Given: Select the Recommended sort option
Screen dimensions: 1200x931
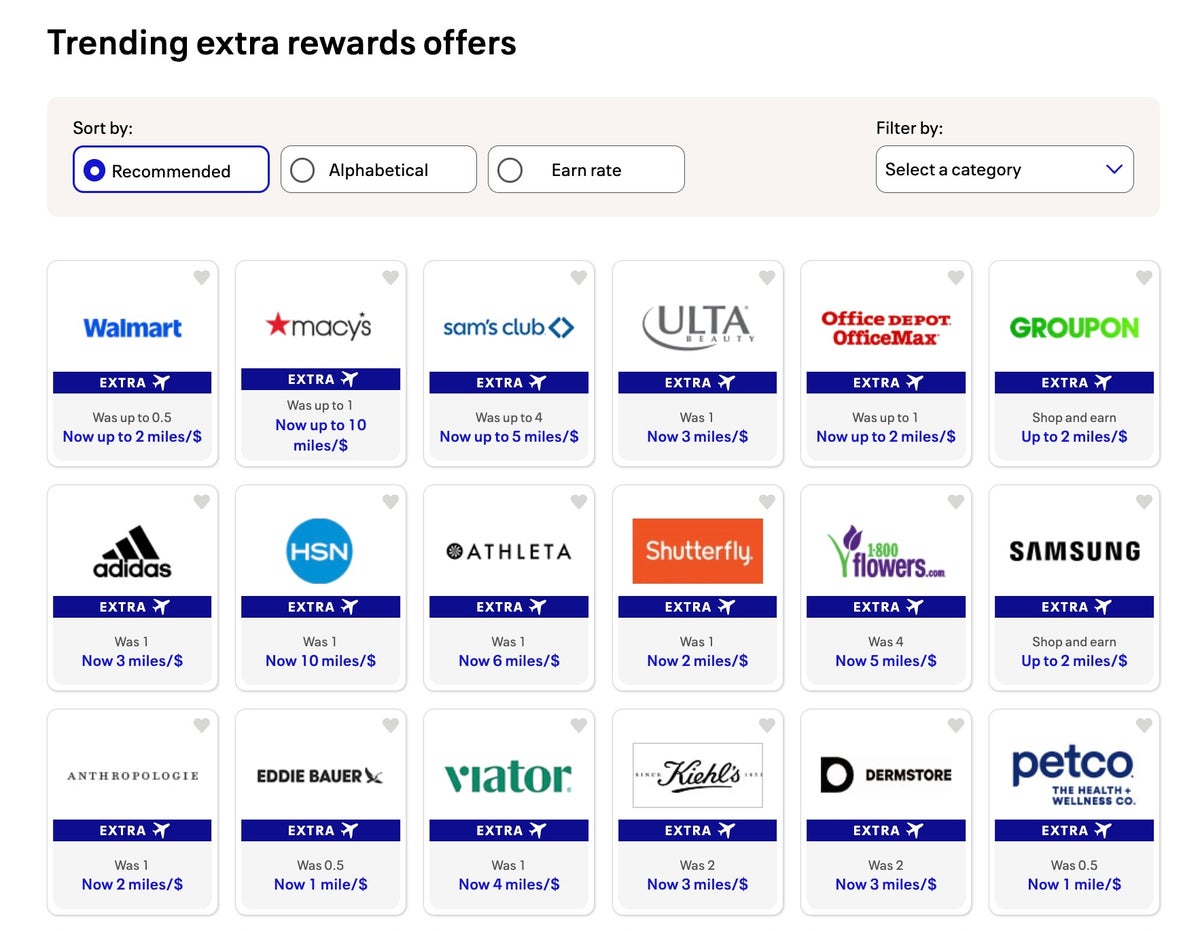Looking at the screenshot, I should point(171,170).
